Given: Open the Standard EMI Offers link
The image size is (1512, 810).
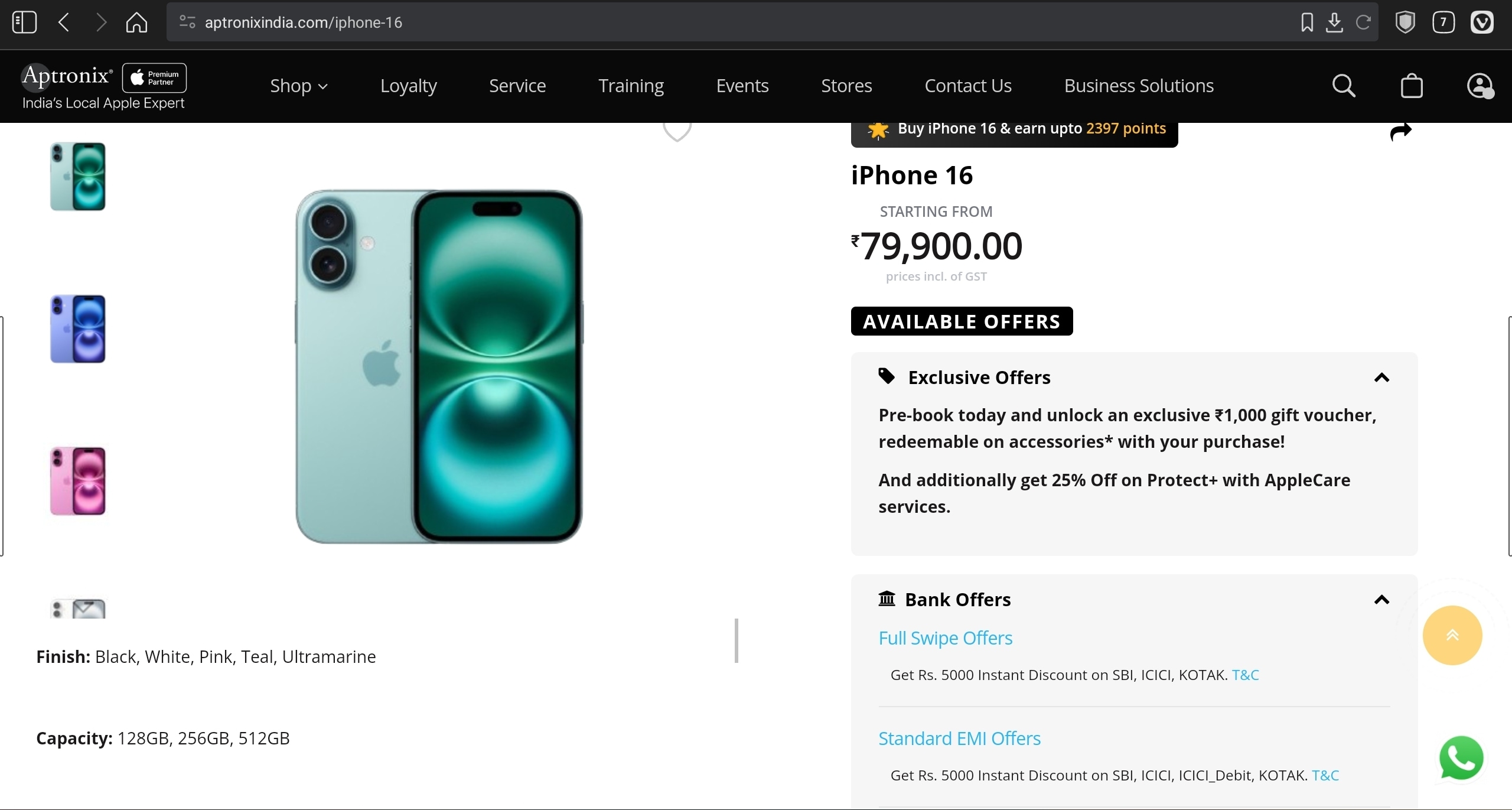Looking at the screenshot, I should [x=959, y=738].
